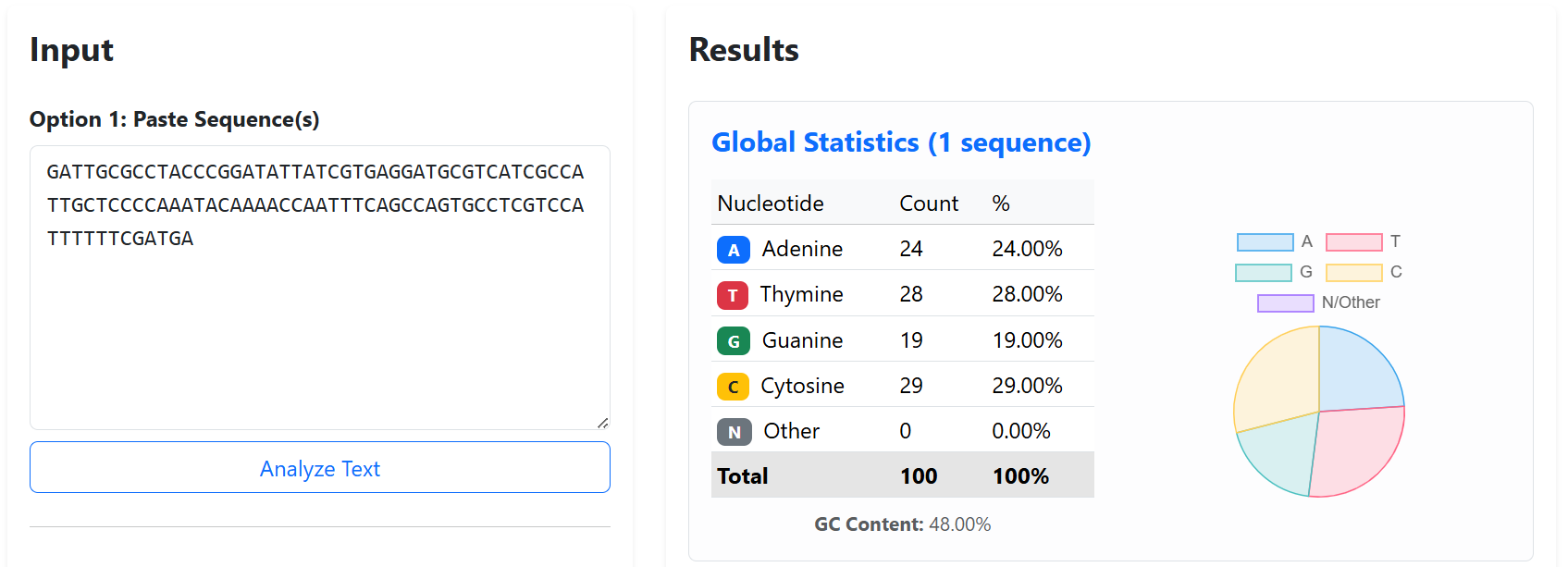Click the Option 1: Paste Sequence(s) label

tap(175, 119)
